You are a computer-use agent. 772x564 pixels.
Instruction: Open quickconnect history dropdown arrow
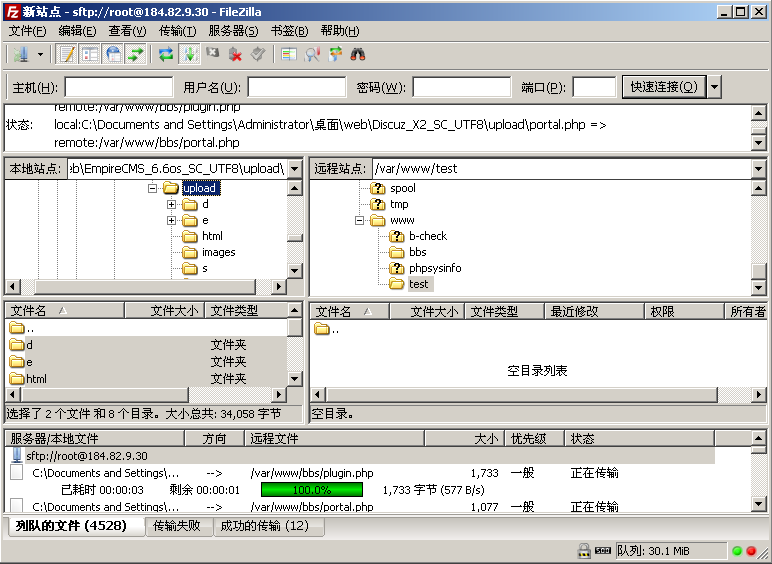point(714,87)
